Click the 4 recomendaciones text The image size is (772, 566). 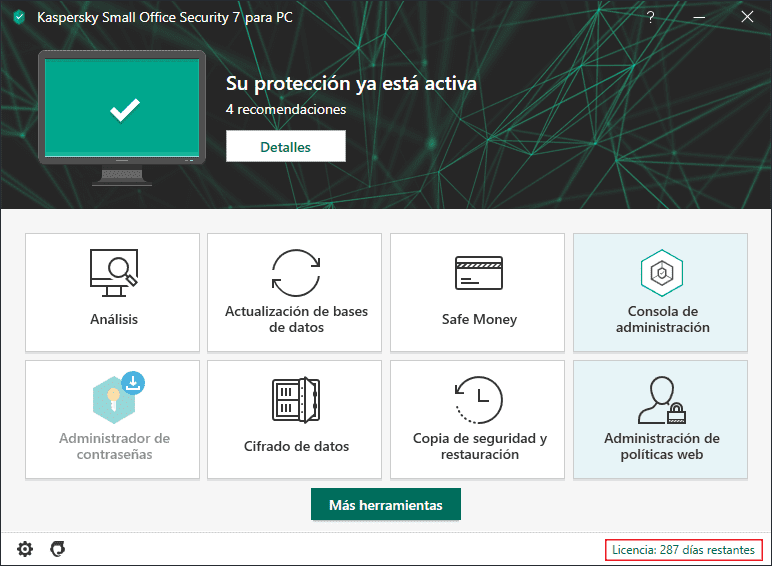286,109
